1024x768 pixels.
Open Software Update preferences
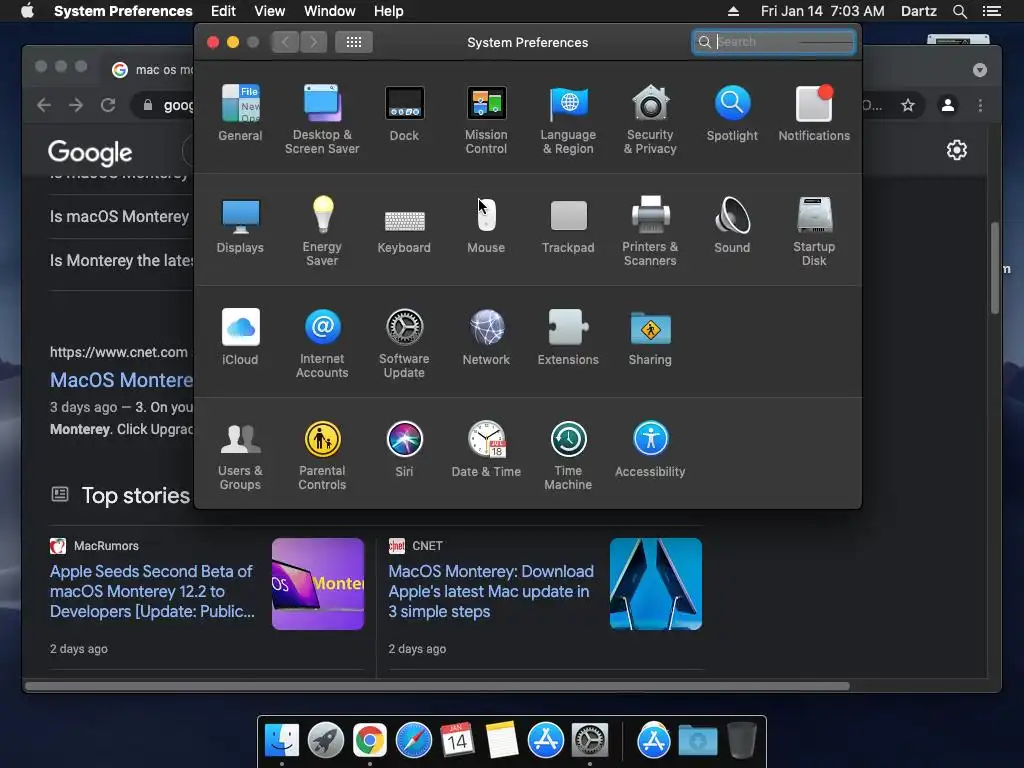click(x=404, y=344)
